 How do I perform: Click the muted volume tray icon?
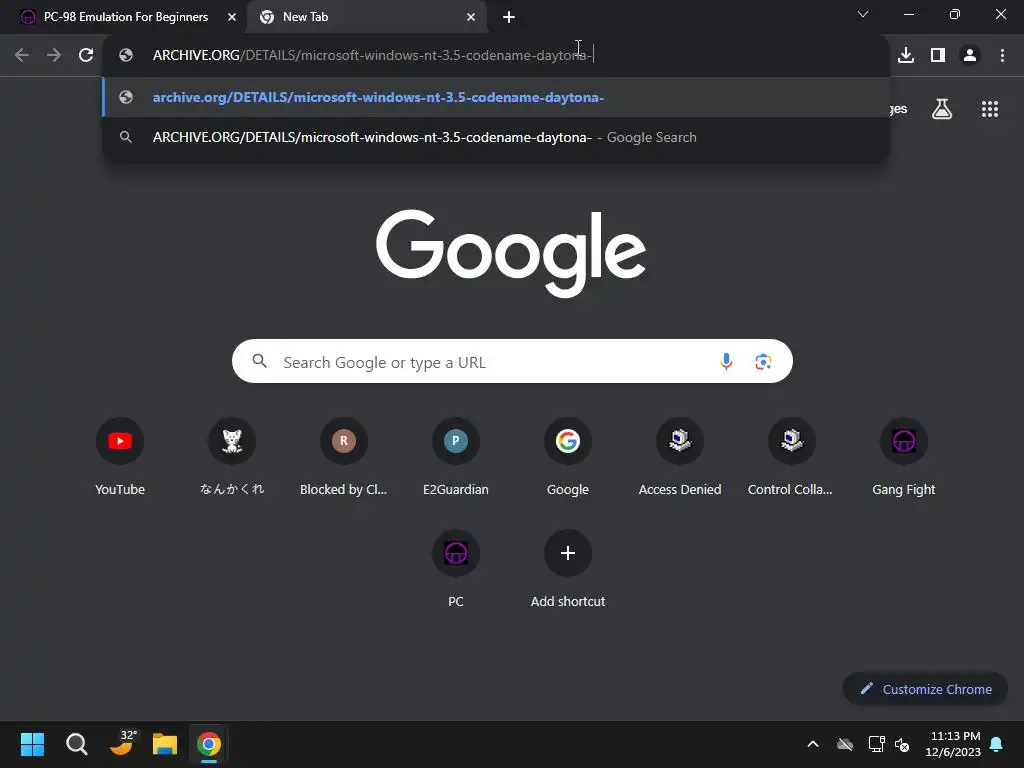click(902, 744)
